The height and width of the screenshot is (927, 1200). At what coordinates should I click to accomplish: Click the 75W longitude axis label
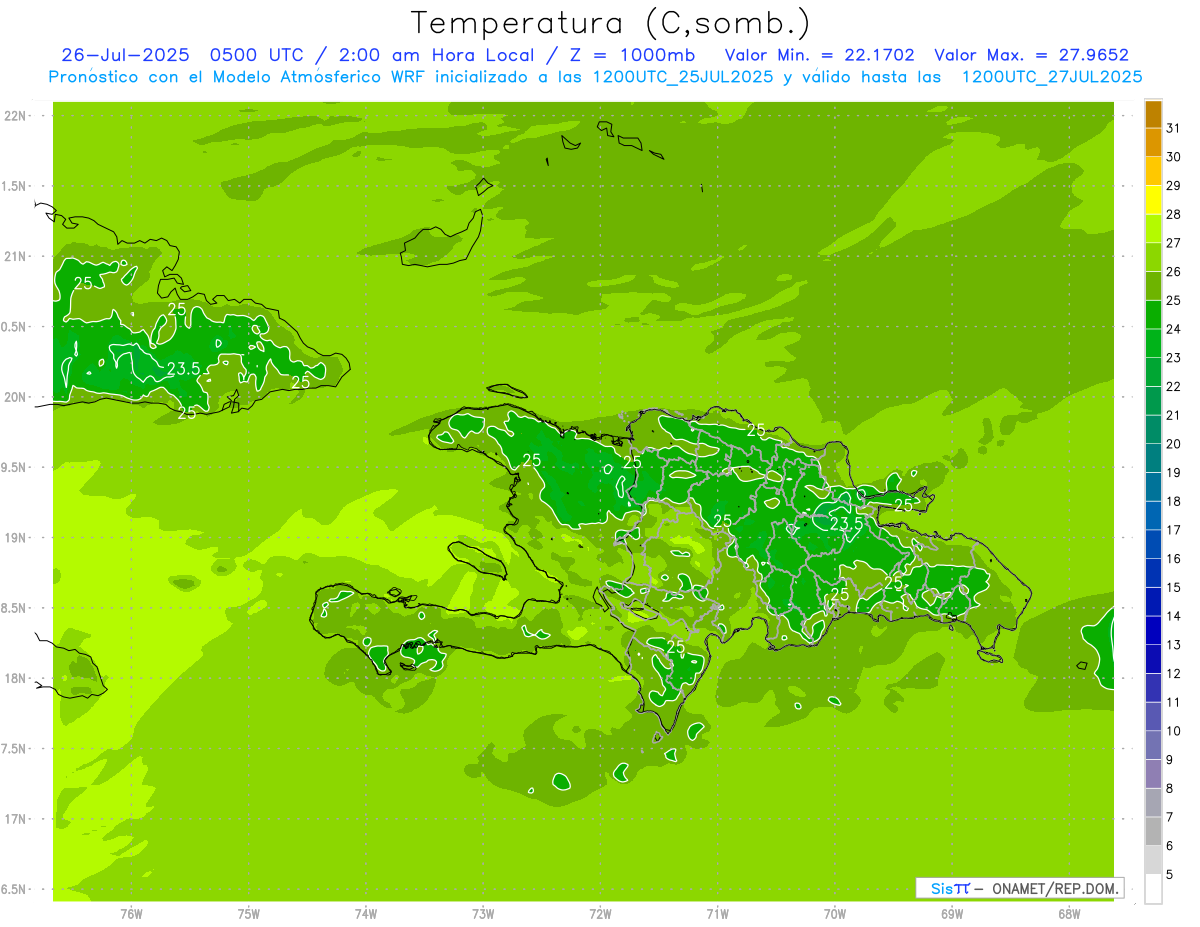point(249,914)
